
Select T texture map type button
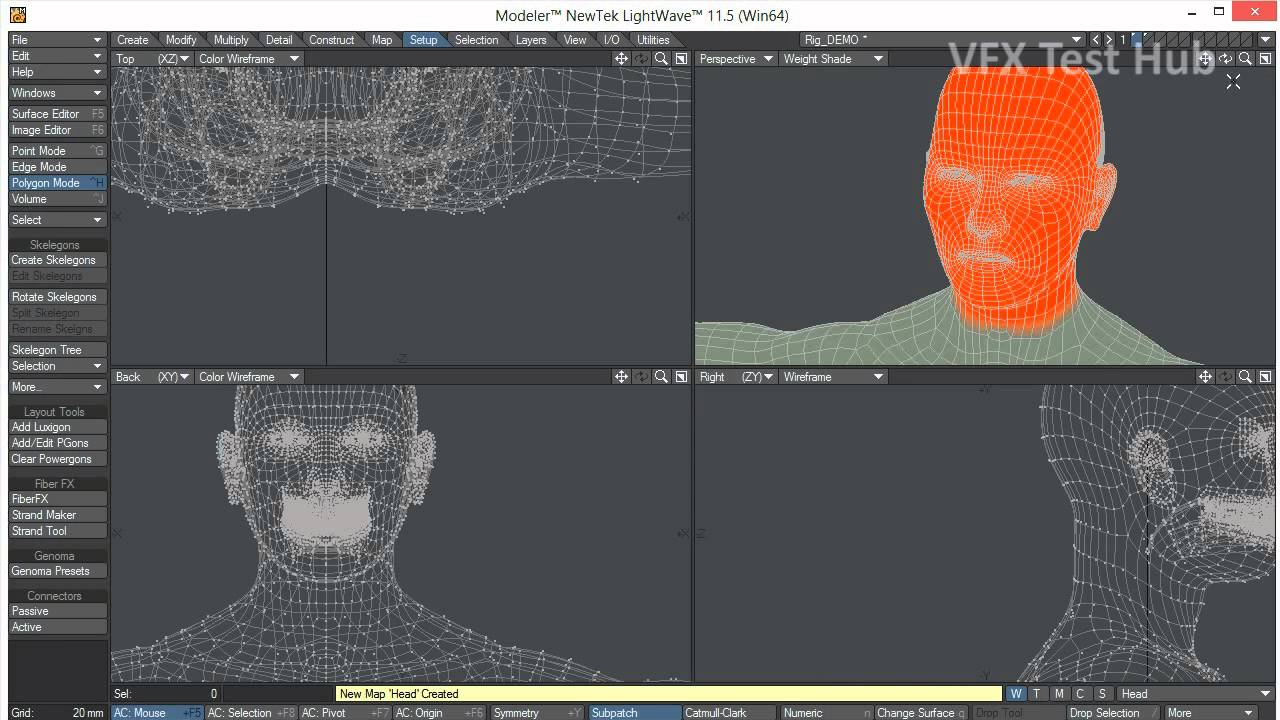[1037, 694]
